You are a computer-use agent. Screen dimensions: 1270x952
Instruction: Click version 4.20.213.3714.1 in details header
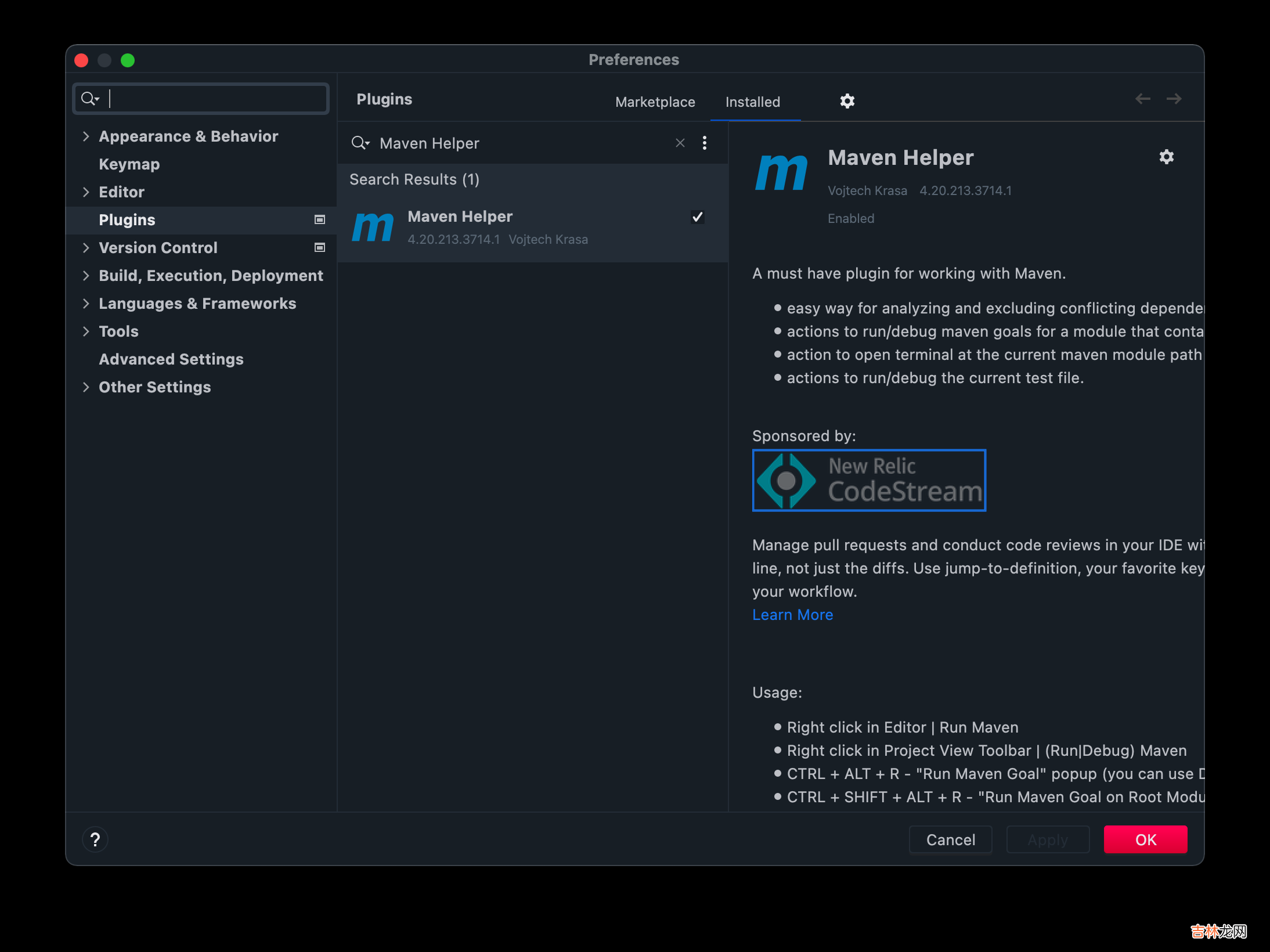click(966, 190)
